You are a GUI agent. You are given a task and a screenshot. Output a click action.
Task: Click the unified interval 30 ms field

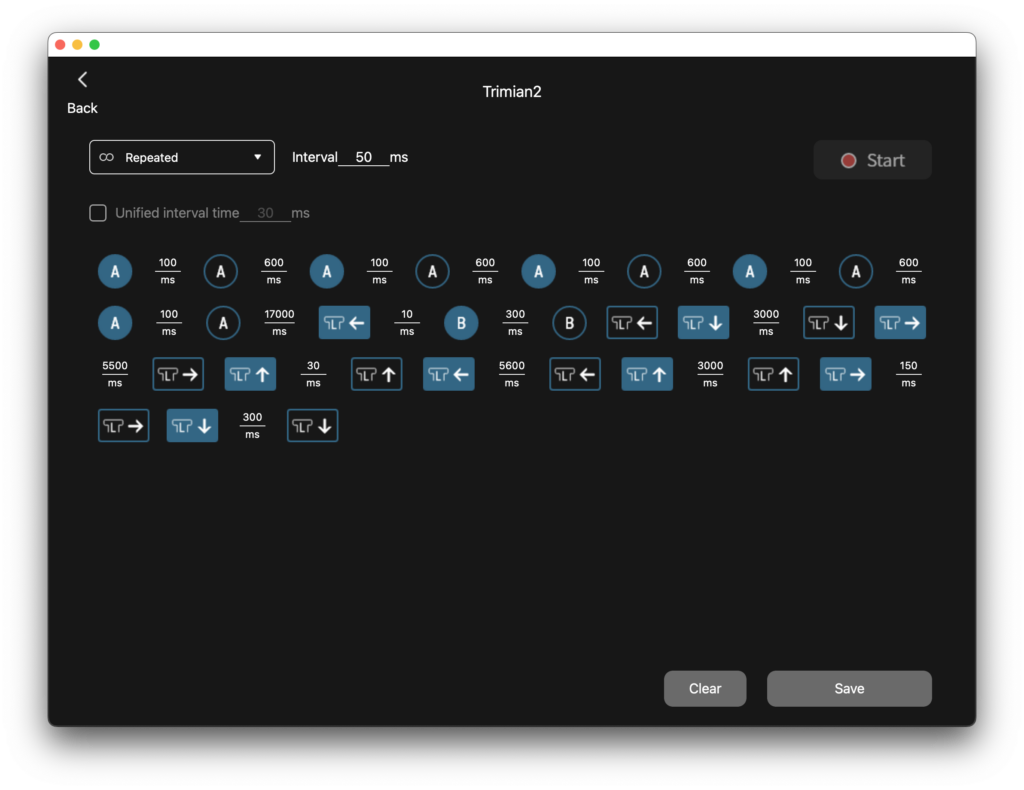tap(265, 213)
